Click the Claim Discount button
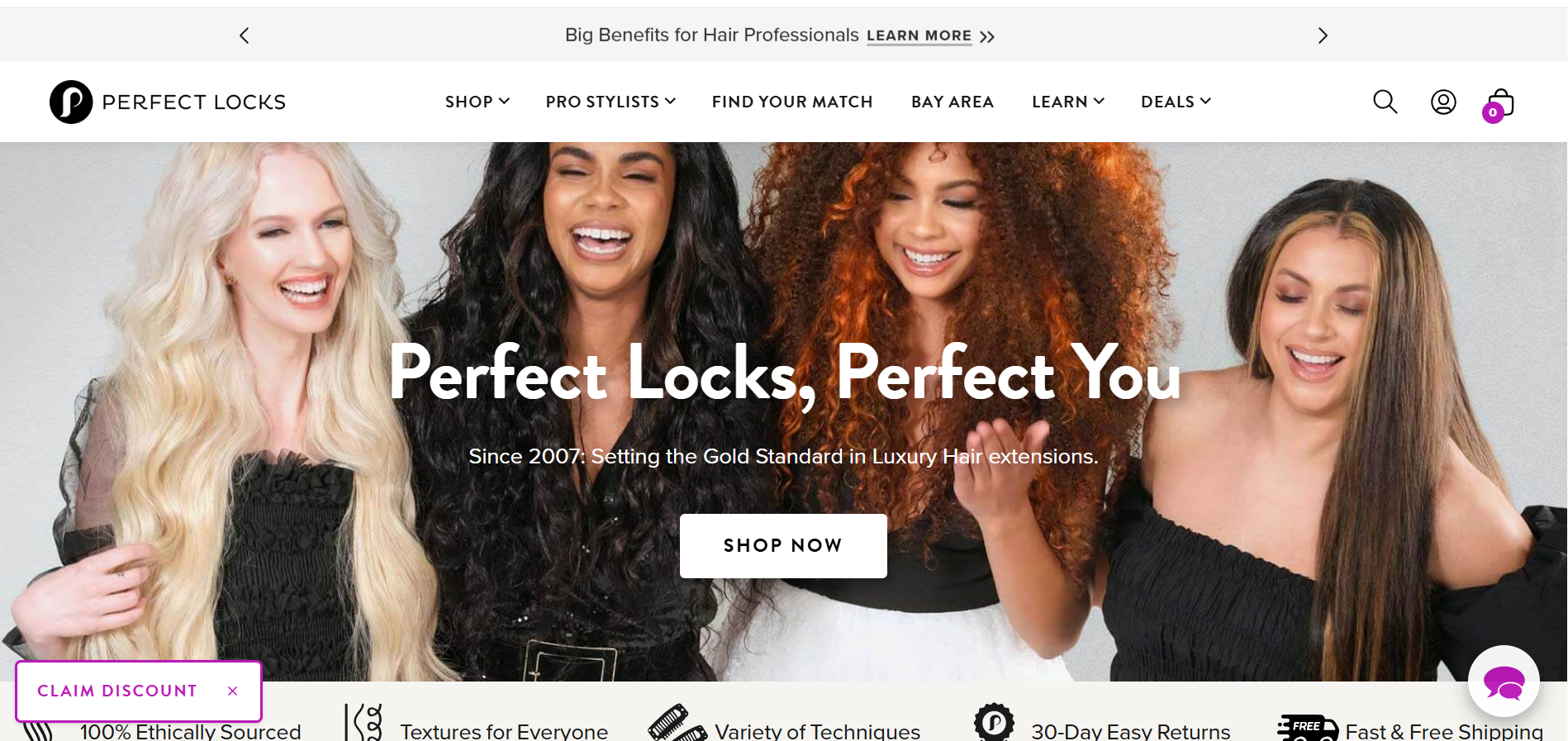The width and height of the screenshot is (1568, 741). tap(117, 691)
